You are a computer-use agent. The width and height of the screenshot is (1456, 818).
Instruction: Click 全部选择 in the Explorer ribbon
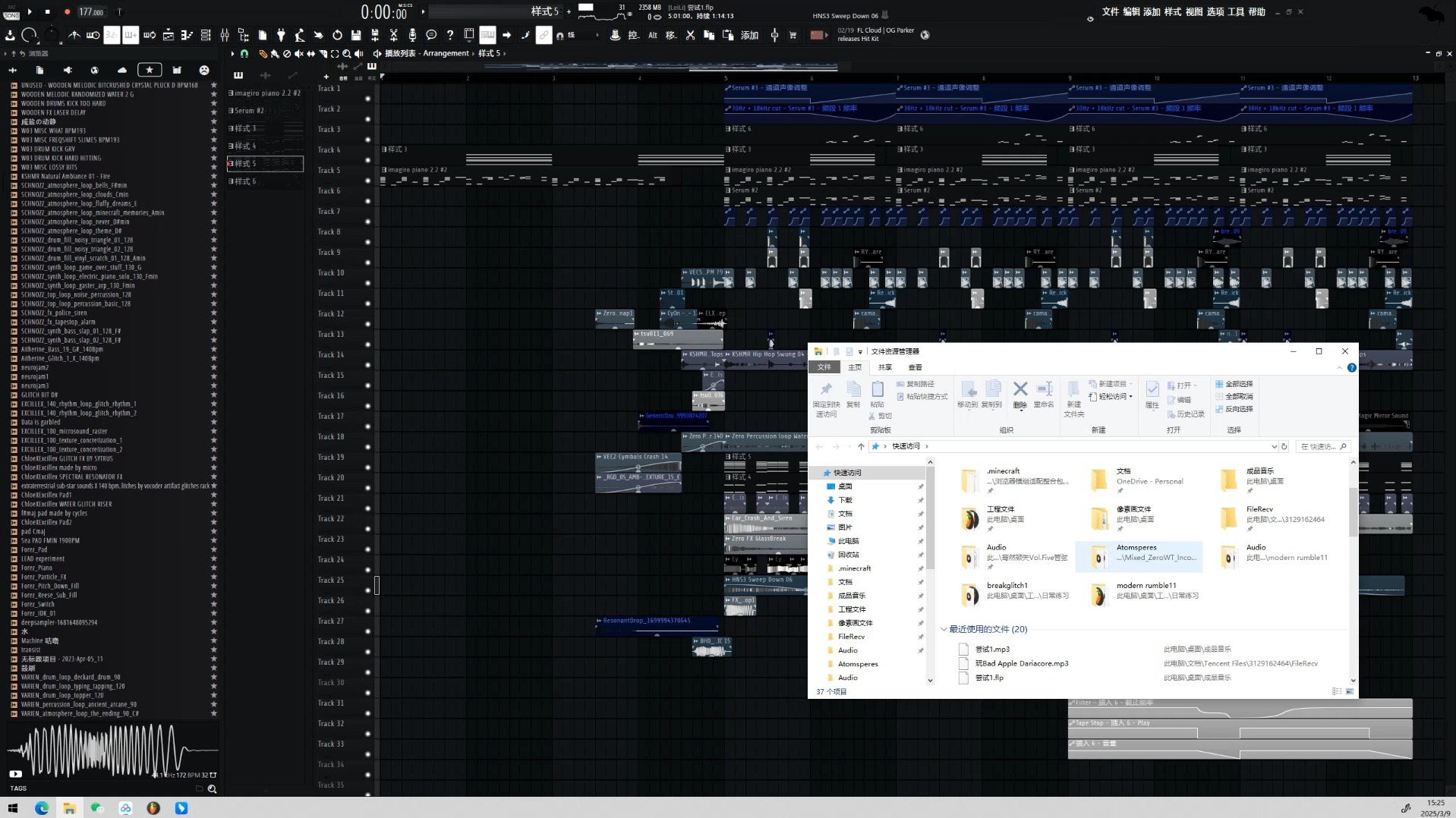[1234, 384]
